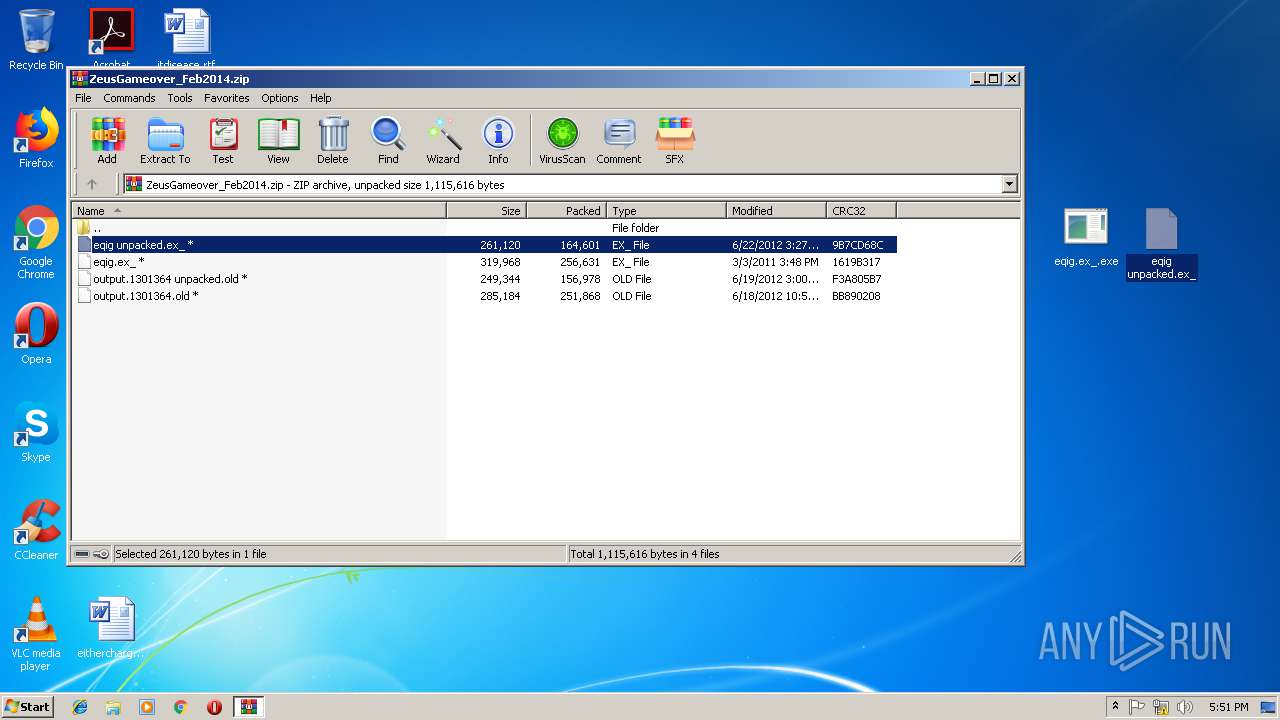Select 'output.1301364.old *' row
The image size is (1280, 720).
(485, 296)
